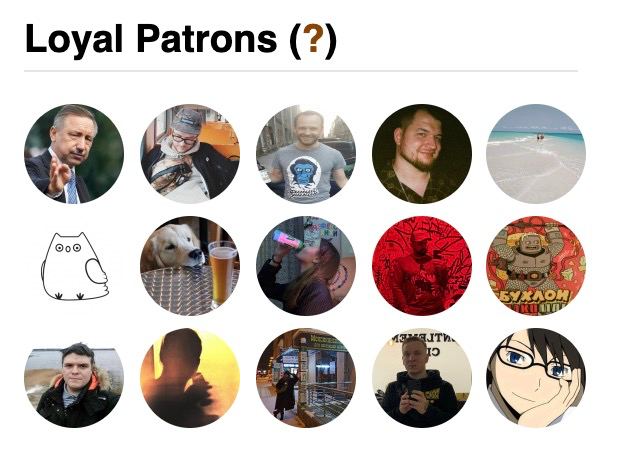Open the red comic-style figure avatar
This screenshot has width=622, height=450.
coord(422,266)
